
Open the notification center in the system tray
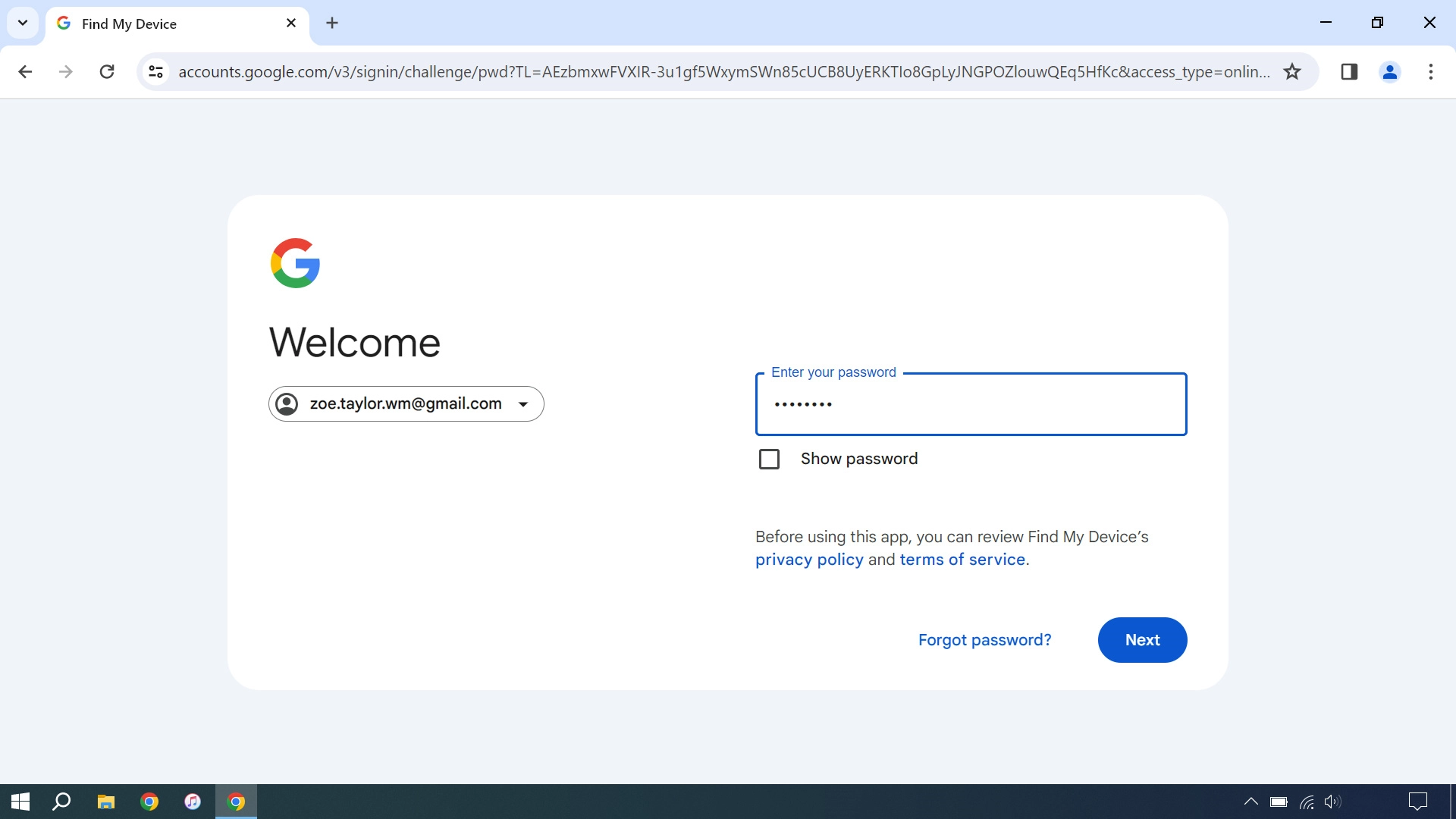point(1419,802)
